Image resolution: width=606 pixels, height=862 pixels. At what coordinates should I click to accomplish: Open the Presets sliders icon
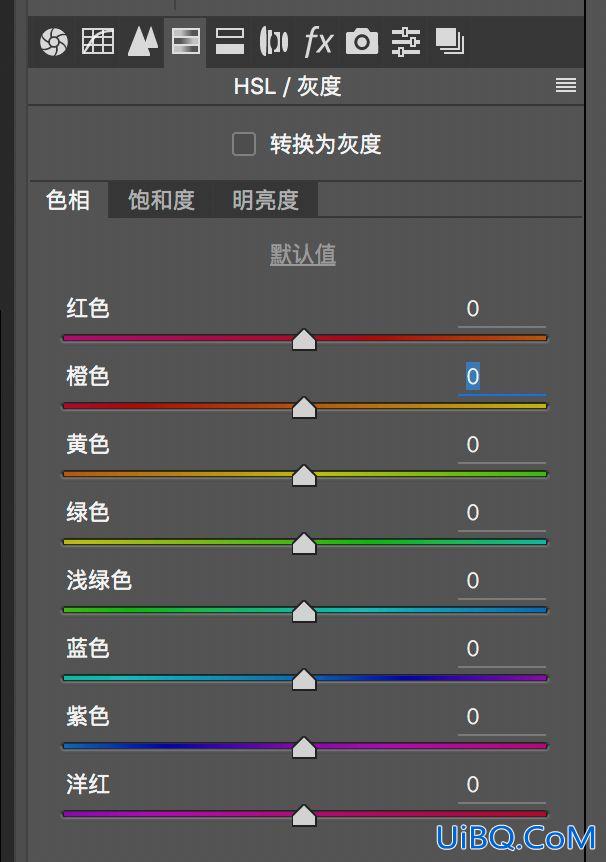(x=406, y=42)
